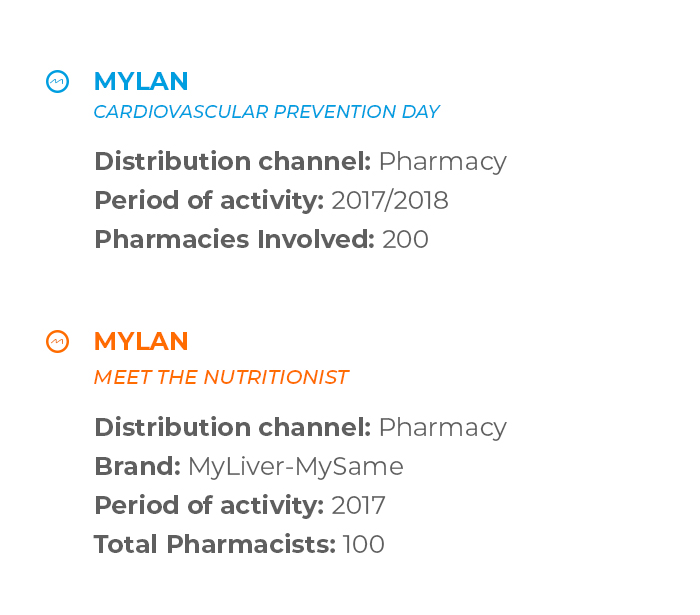Click Brand: MyLiver-MySame text
This screenshot has height=615, width=700.
(x=249, y=467)
